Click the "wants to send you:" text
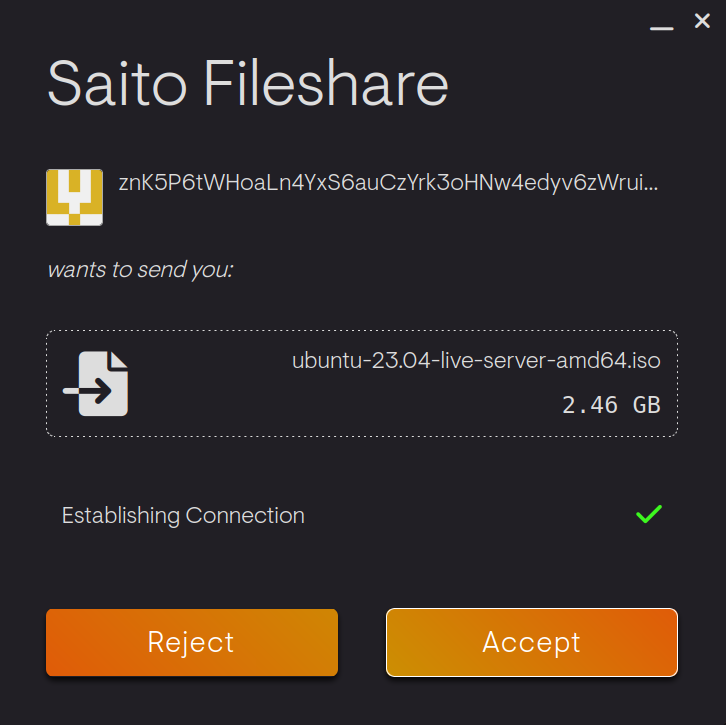Viewport: 726px width, 725px height. point(140,269)
